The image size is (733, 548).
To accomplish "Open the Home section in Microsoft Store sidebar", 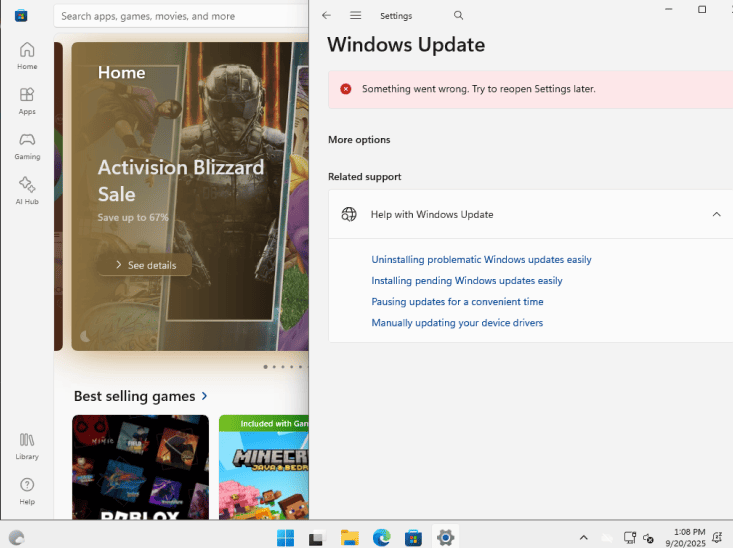I will 27,56.
